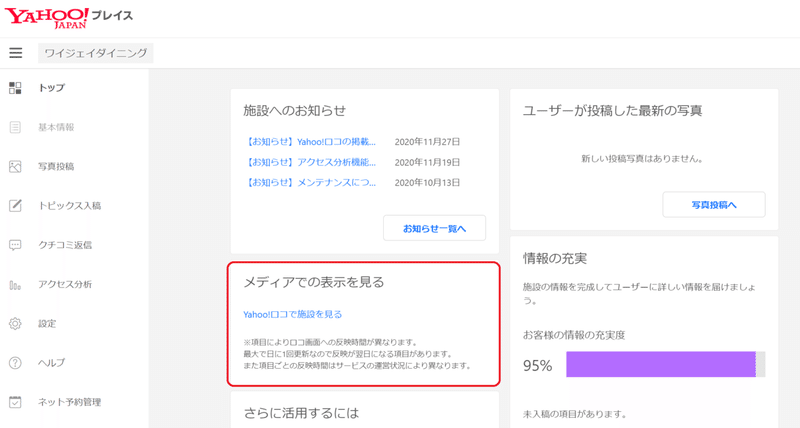
Task: Click the トピックス入稿 pencil icon
Action: [x=15, y=206]
